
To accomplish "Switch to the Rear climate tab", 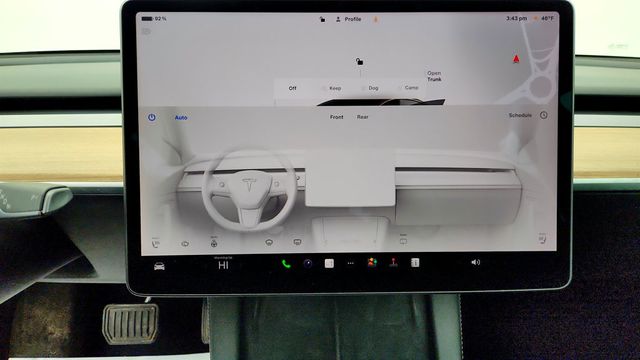I will pos(362,117).
